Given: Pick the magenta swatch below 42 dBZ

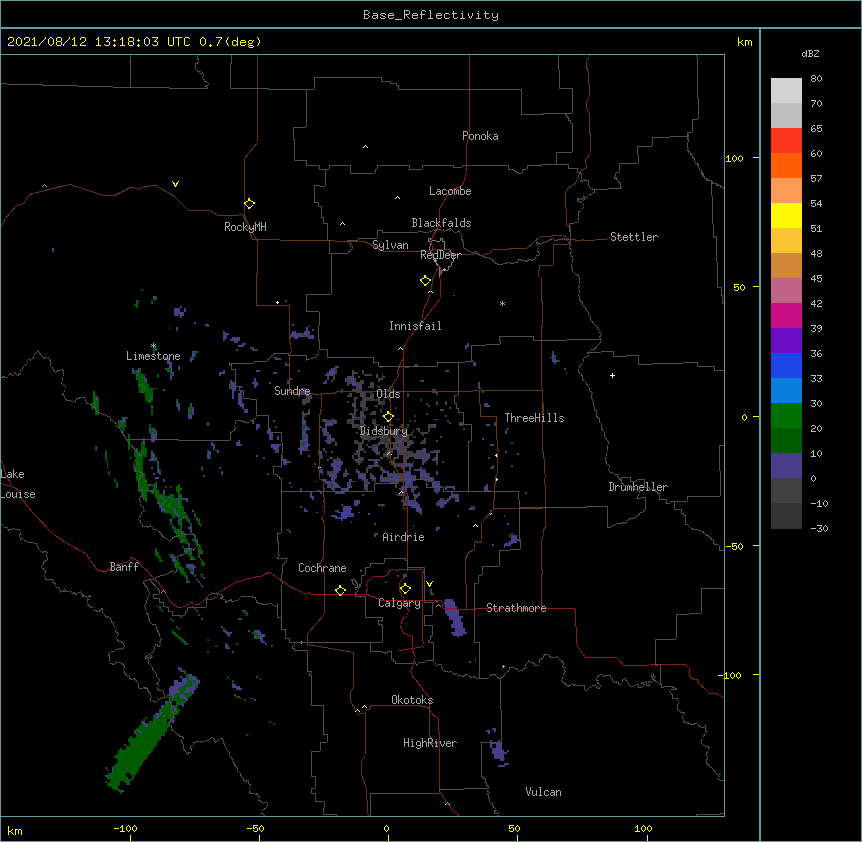Looking at the screenshot, I should coord(786,315).
